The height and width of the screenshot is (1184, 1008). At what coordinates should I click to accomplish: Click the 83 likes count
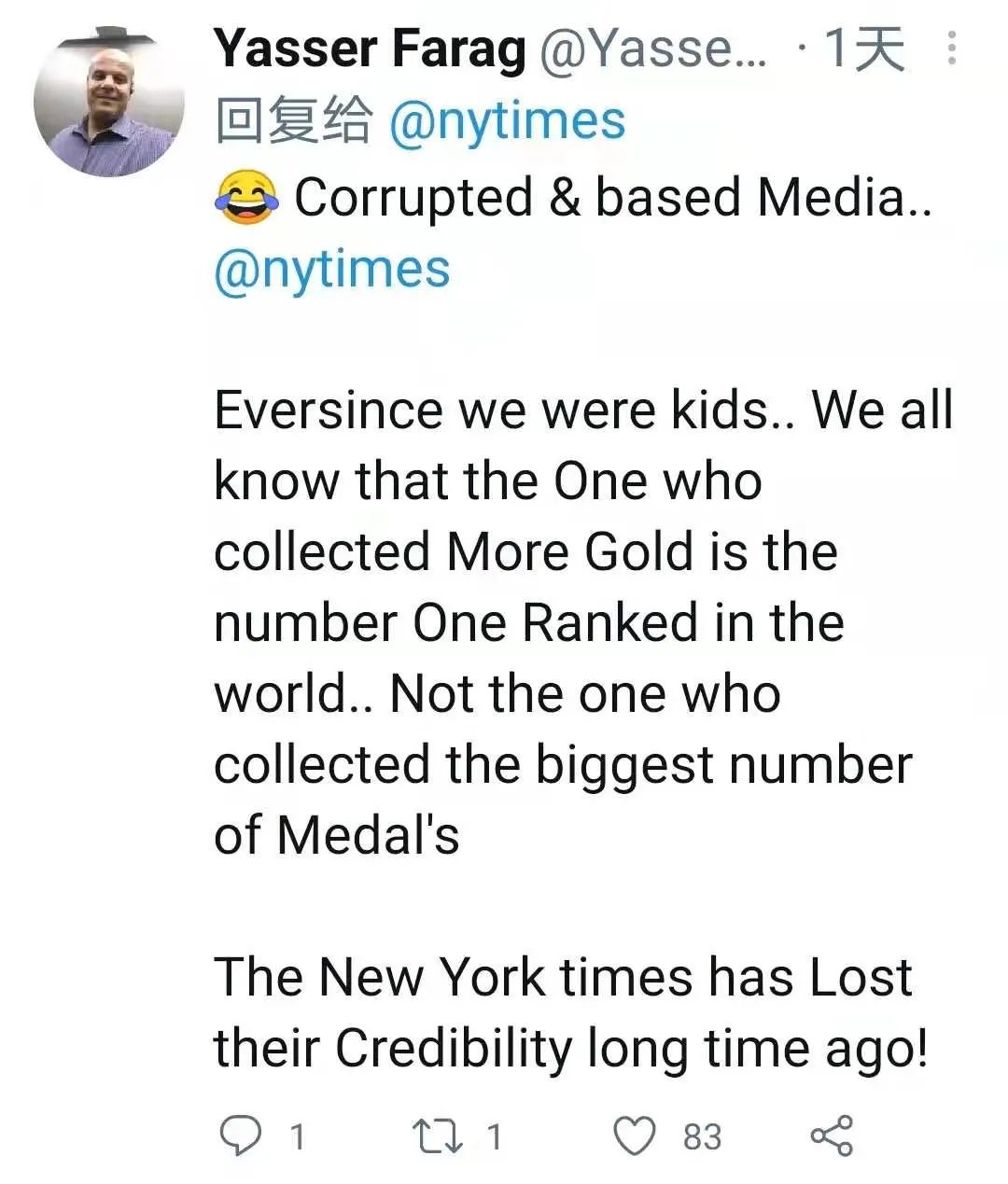(x=702, y=1136)
